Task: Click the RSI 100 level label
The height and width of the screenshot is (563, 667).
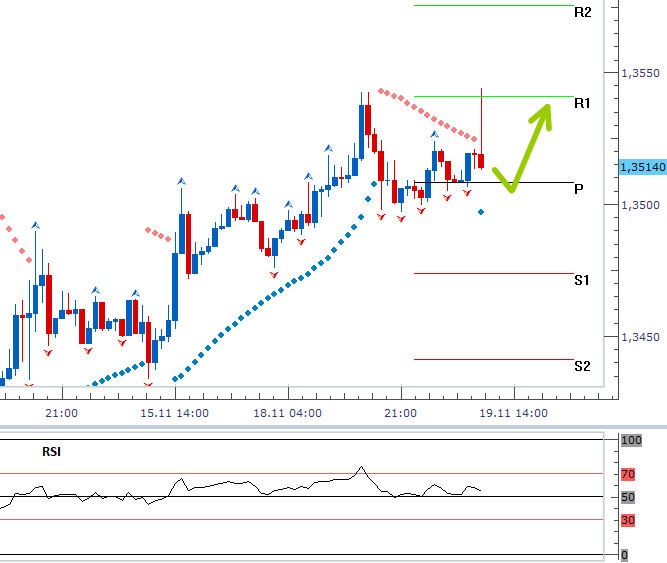Action: coord(631,440)
